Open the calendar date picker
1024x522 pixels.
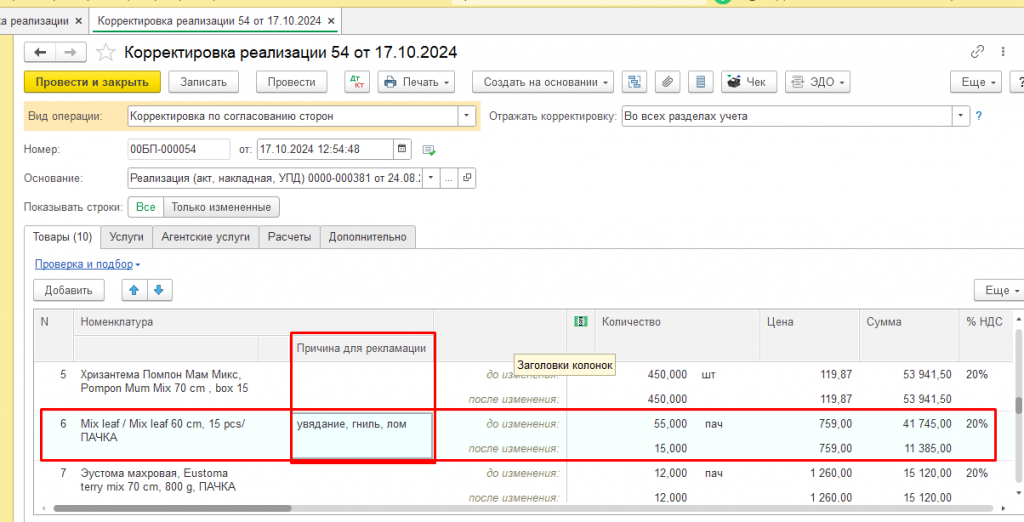(x=402, y=149)
